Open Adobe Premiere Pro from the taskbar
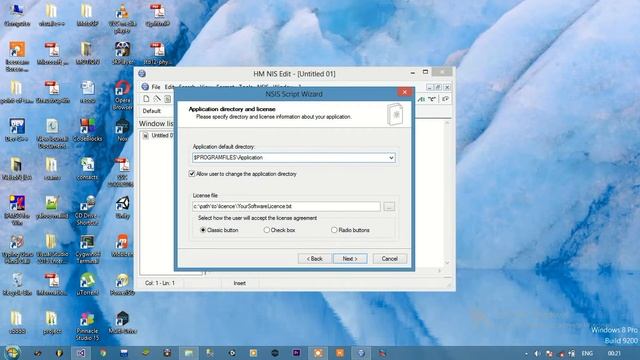Viewport: 640px width, 360px height. click(296, 353)
